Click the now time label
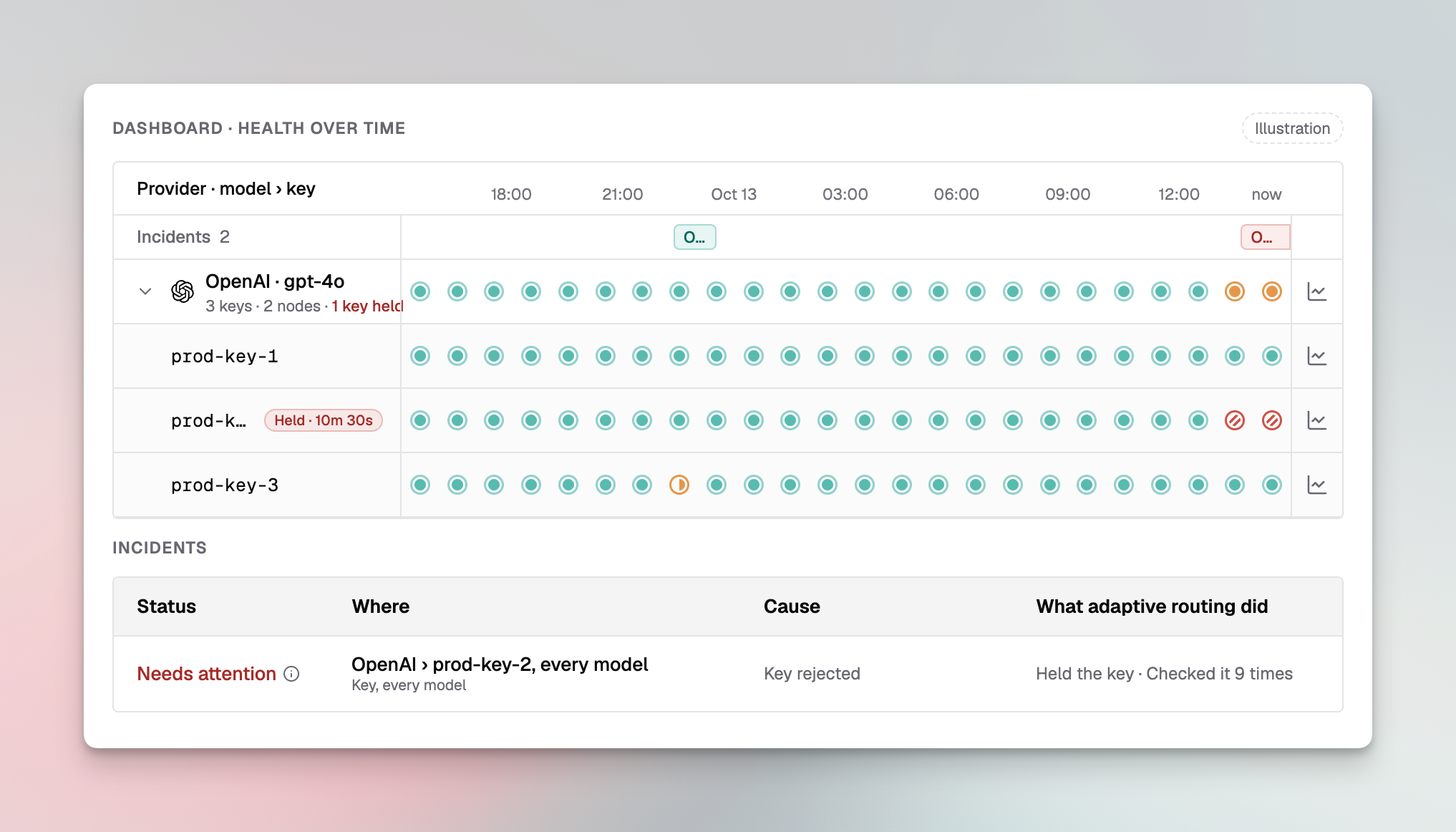The height and width of the screenshot is (832, 1456). click(1266, 194)
